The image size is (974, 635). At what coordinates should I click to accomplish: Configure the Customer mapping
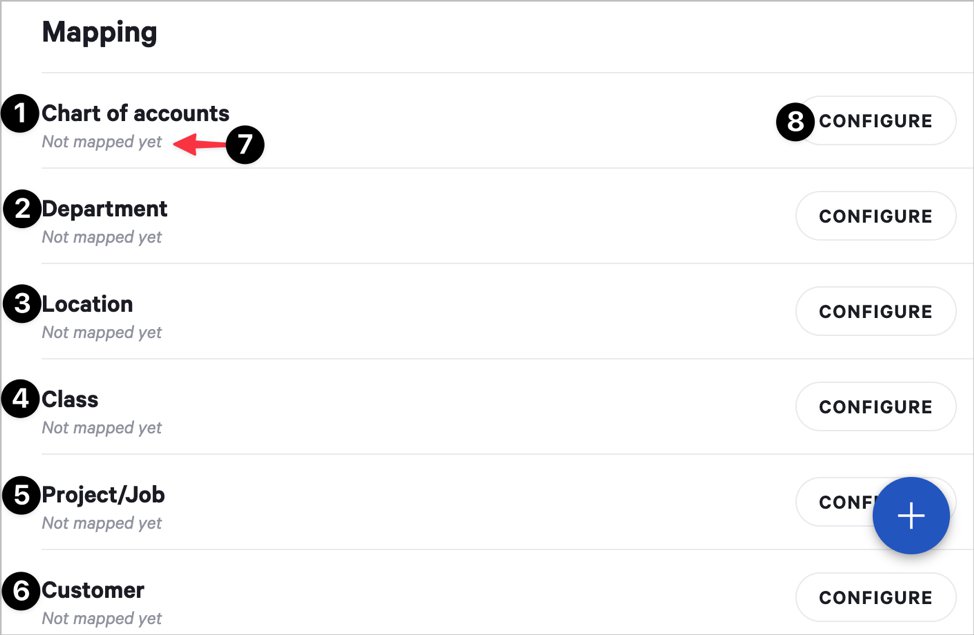(875, 597)
